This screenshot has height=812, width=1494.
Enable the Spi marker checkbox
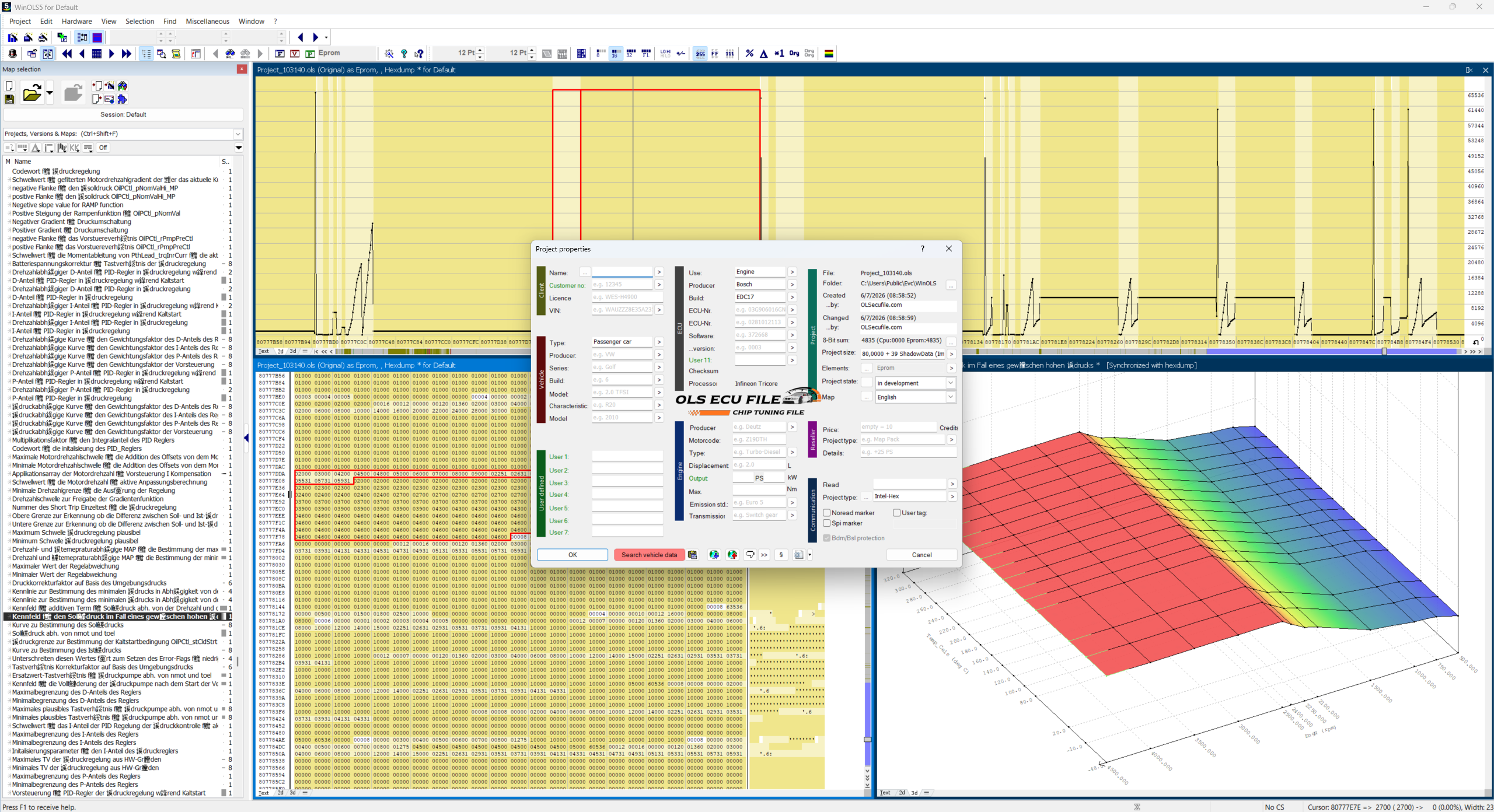827,523
